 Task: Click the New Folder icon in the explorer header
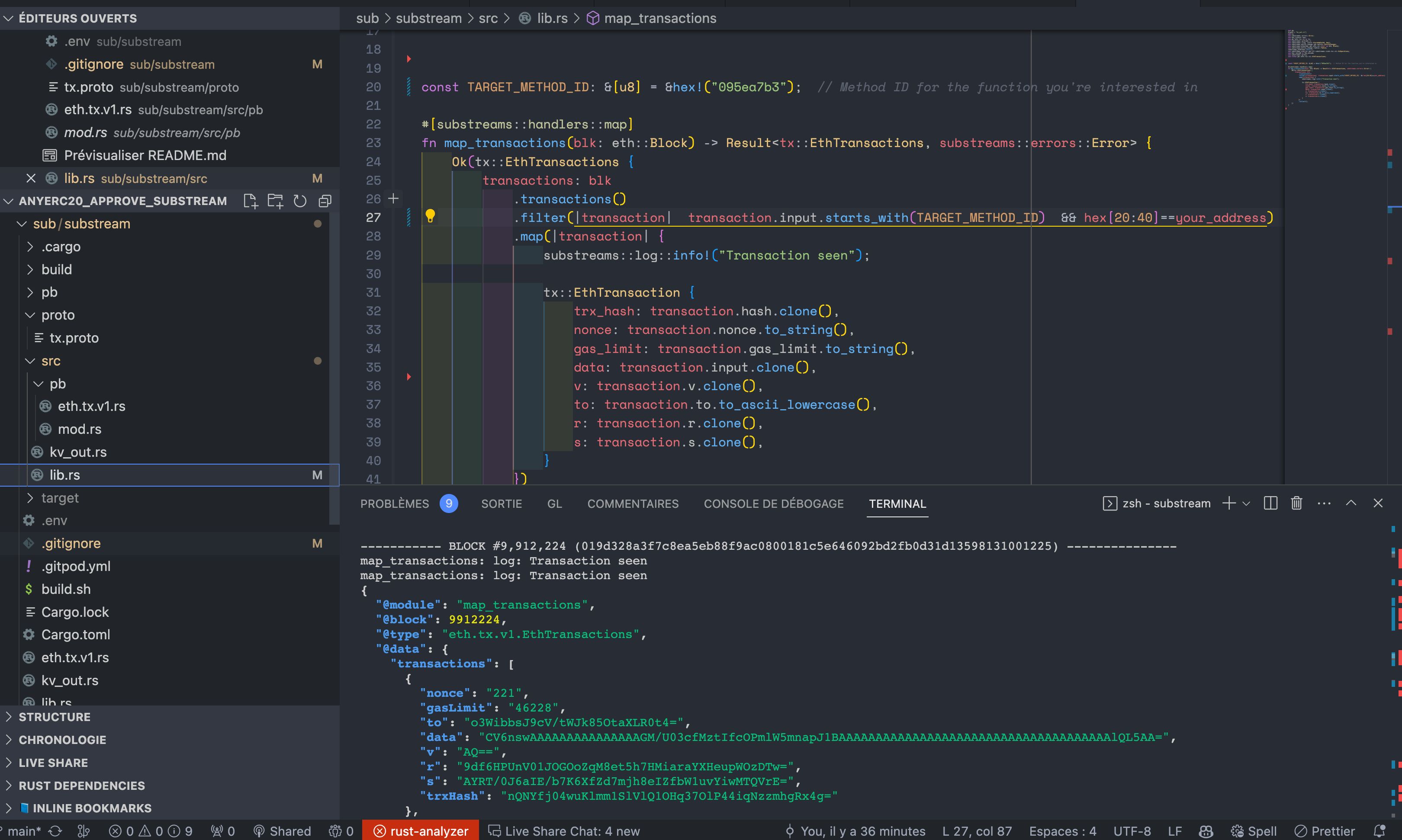coord(275,201)
